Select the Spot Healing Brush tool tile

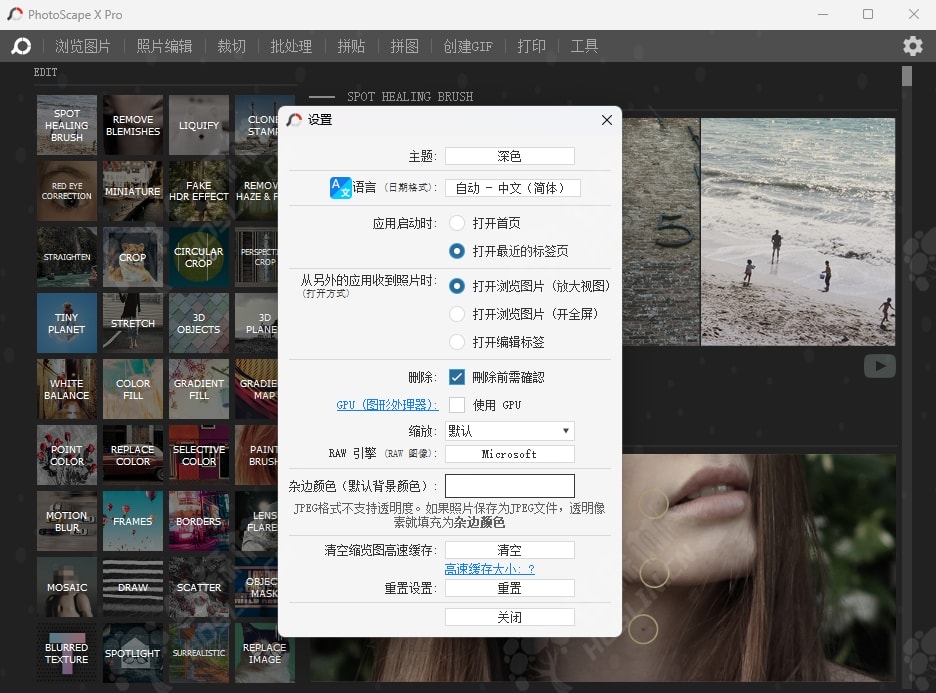[67, 125]
